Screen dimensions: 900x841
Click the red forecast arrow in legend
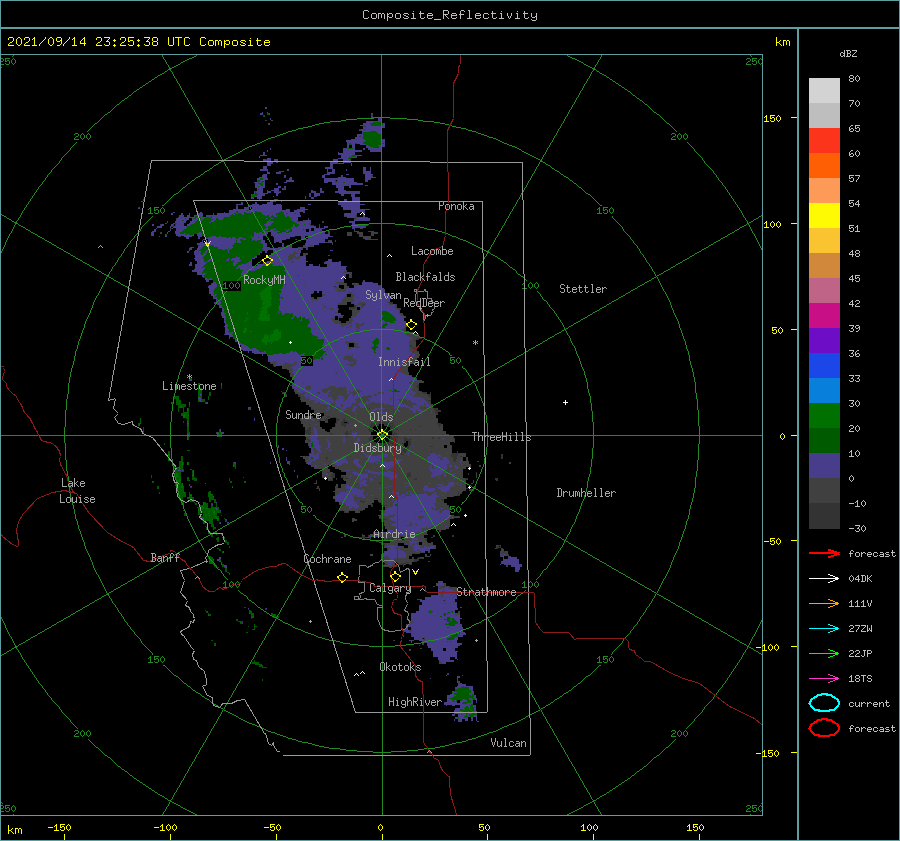click(824, 553)
